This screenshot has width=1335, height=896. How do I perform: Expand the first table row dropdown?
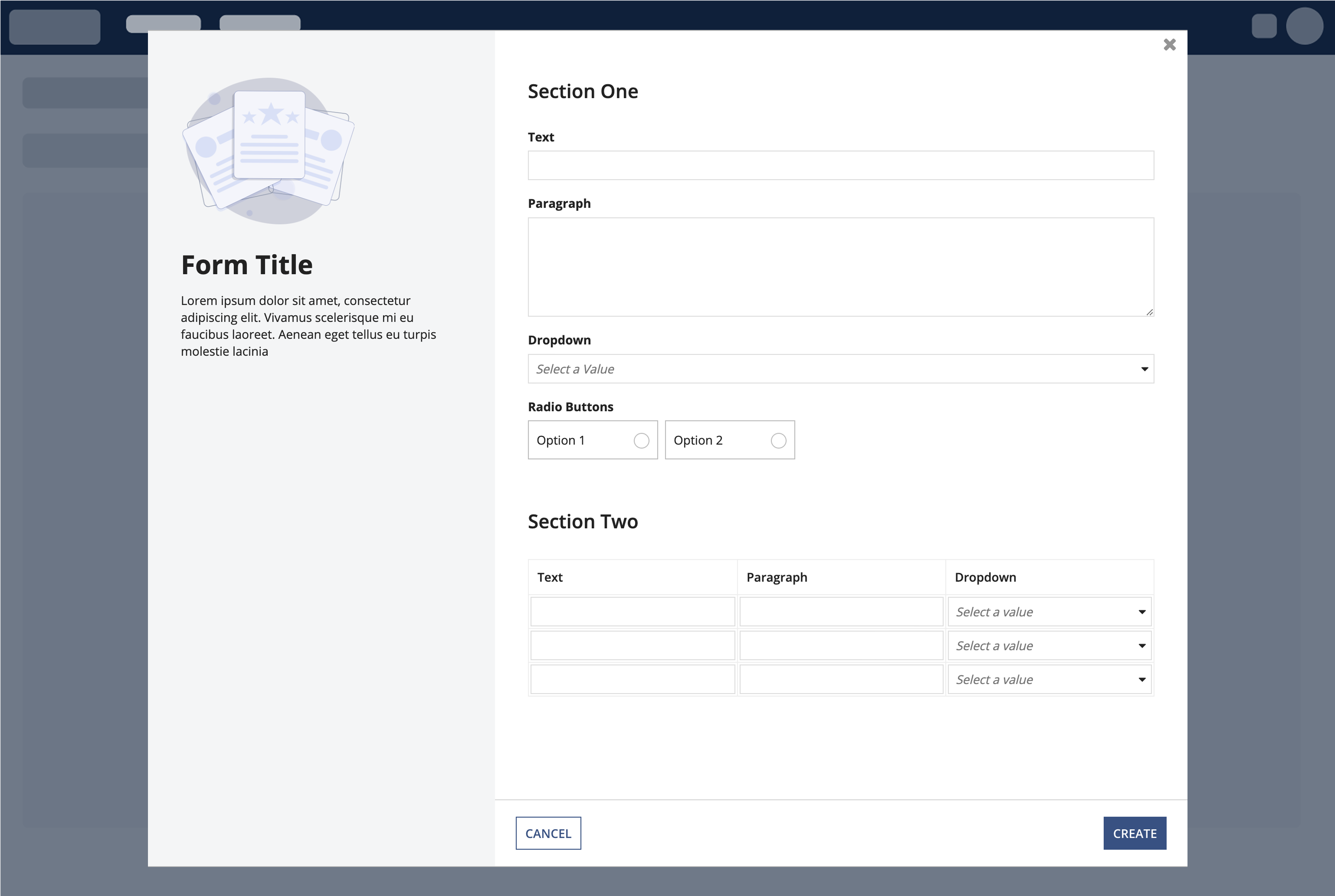(1049, 612)
